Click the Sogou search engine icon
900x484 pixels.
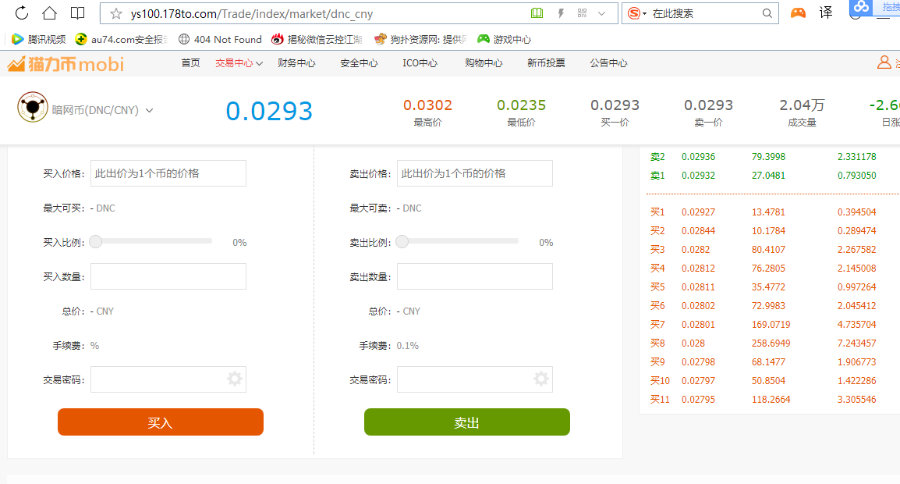tap(634, 13)
